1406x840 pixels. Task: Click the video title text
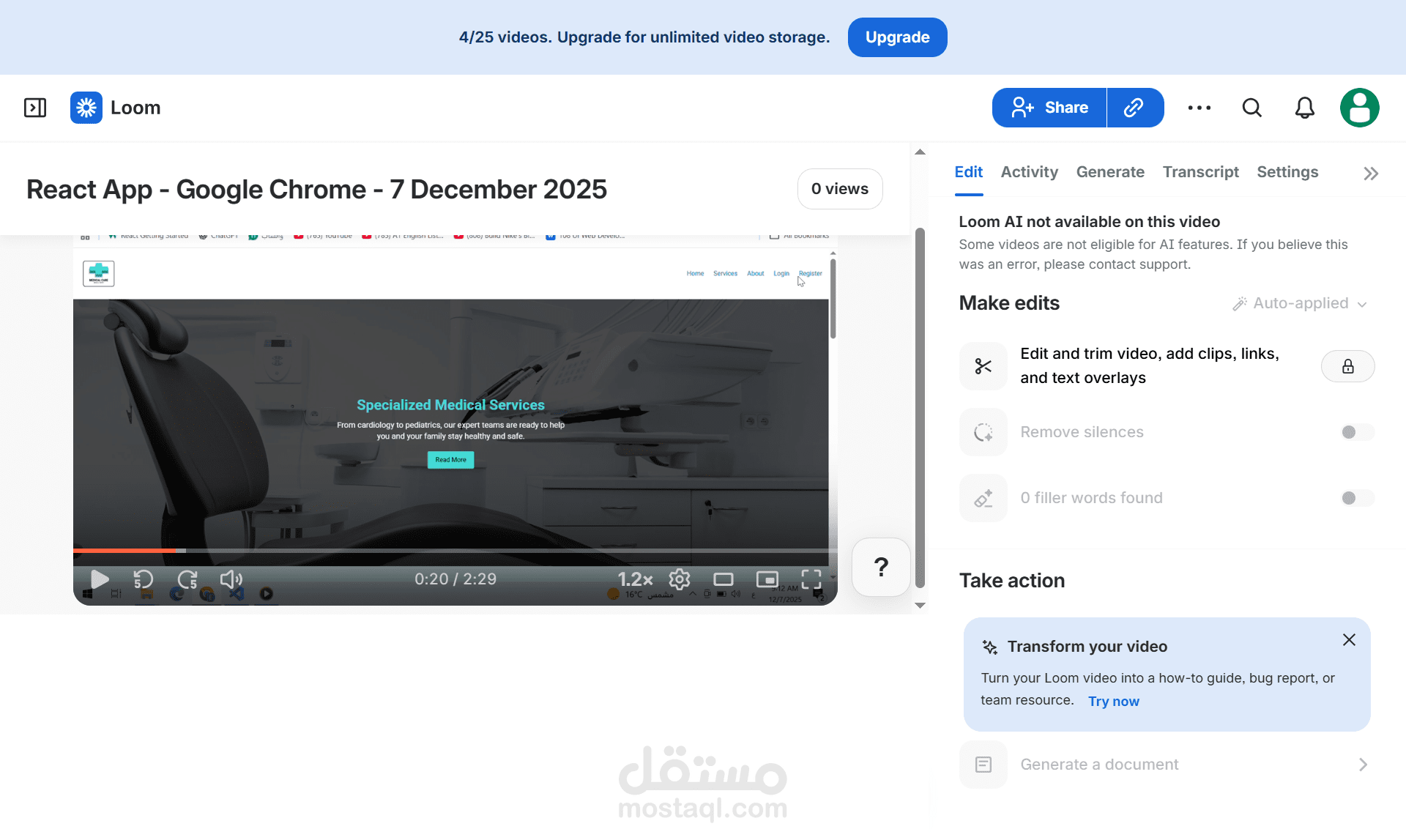point(316,189)
